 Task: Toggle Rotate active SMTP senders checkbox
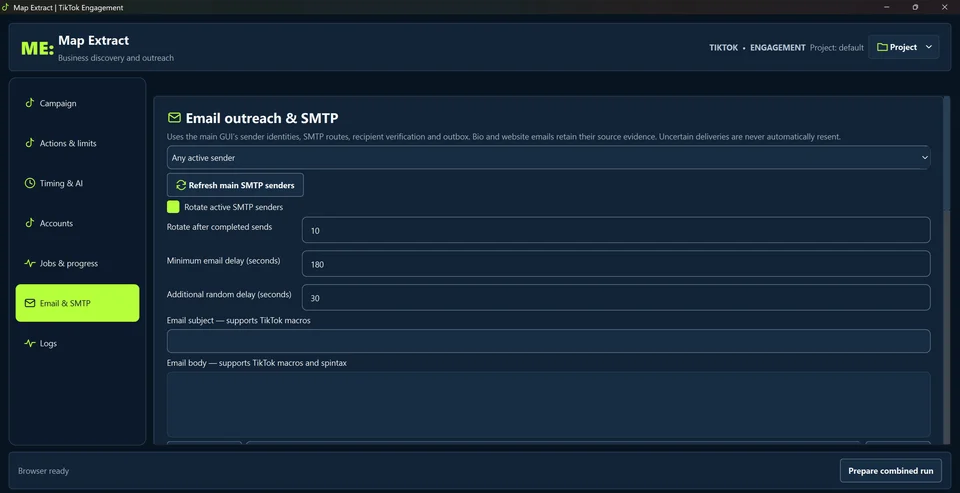173,207
